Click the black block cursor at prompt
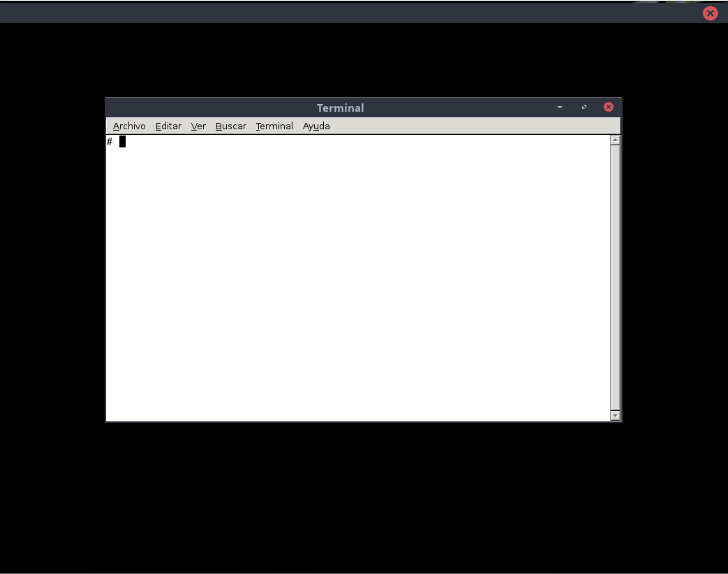The image size is (728, 574). 123,142
